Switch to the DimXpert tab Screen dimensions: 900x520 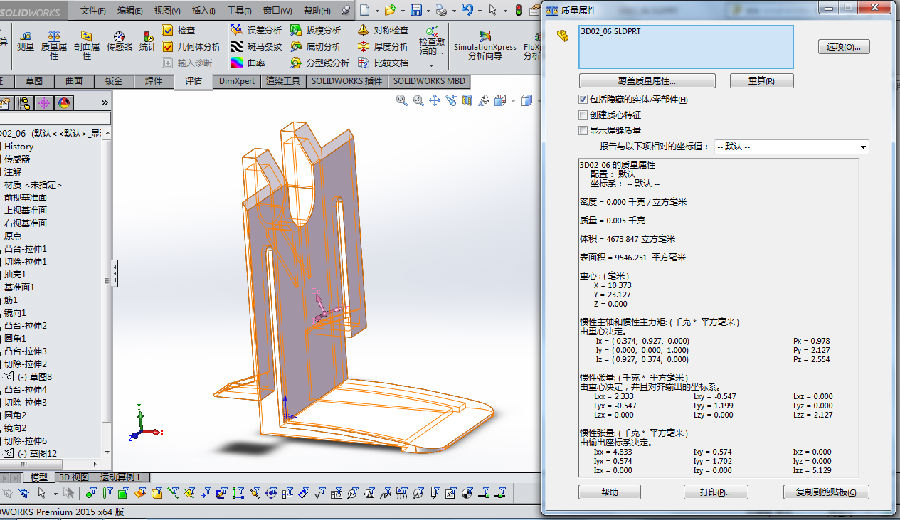tap(237, 80)
